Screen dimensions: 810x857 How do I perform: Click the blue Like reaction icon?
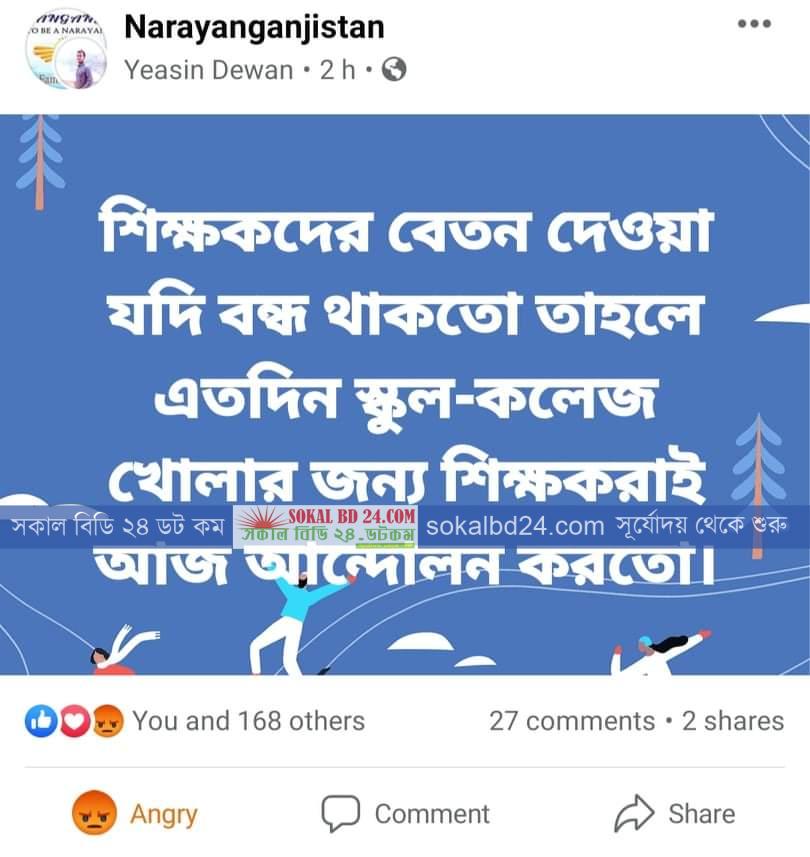(40, 720)
